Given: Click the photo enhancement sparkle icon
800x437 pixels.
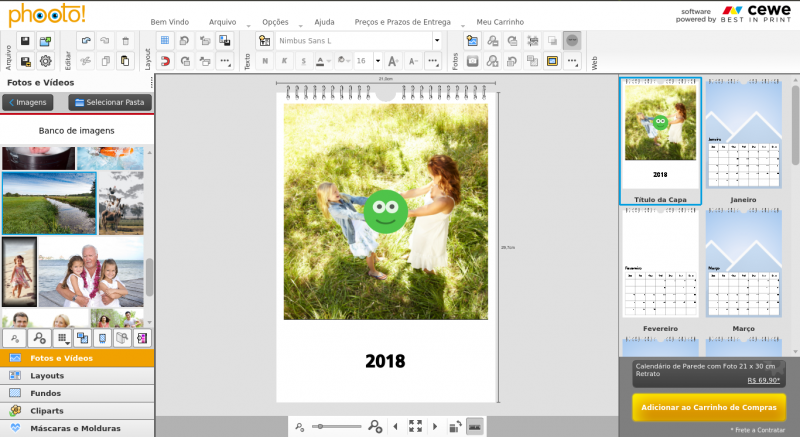Looking at the screenshot, I should 532,41.
